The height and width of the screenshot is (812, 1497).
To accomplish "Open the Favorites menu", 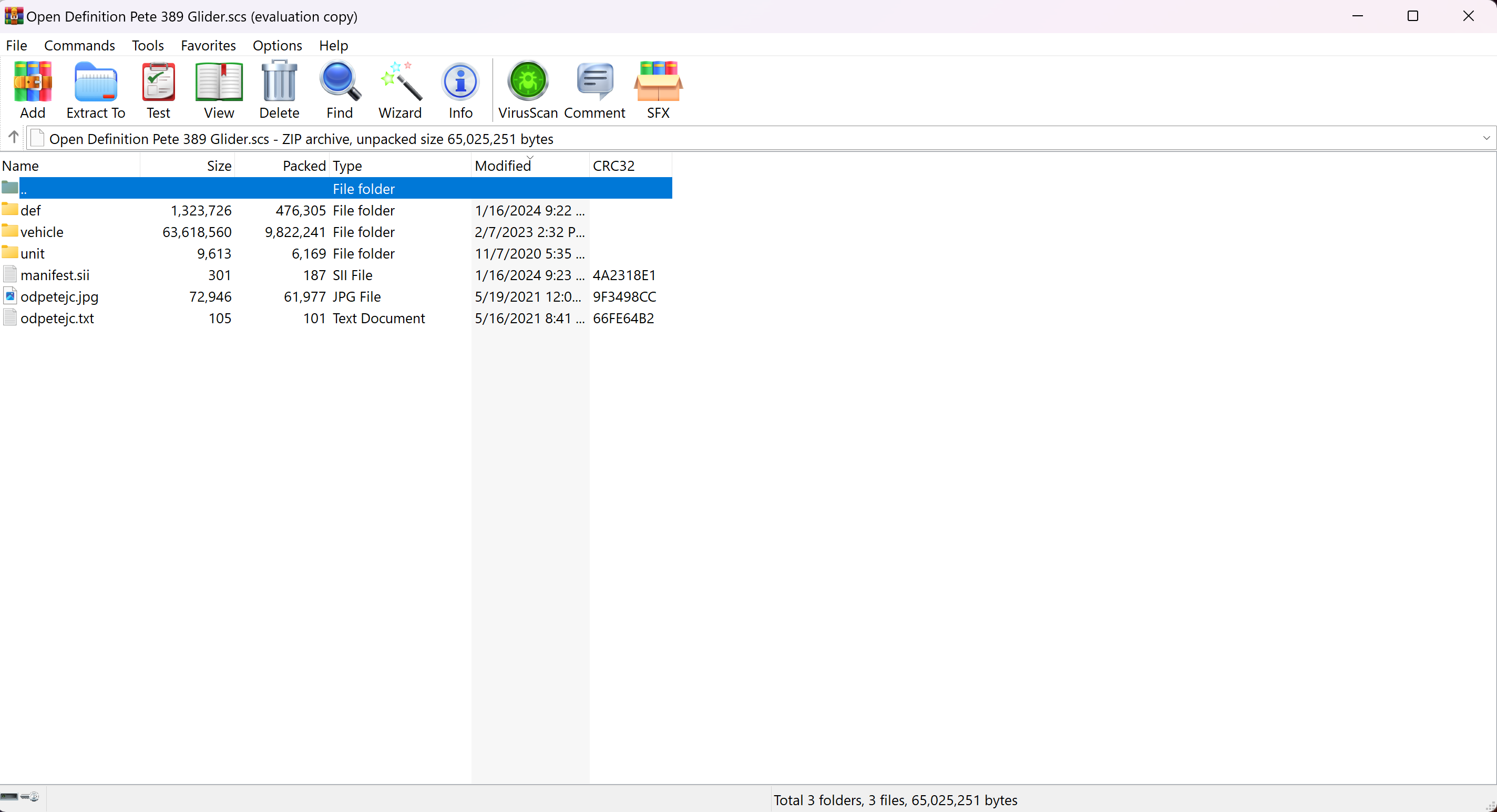I will point(208,45).
